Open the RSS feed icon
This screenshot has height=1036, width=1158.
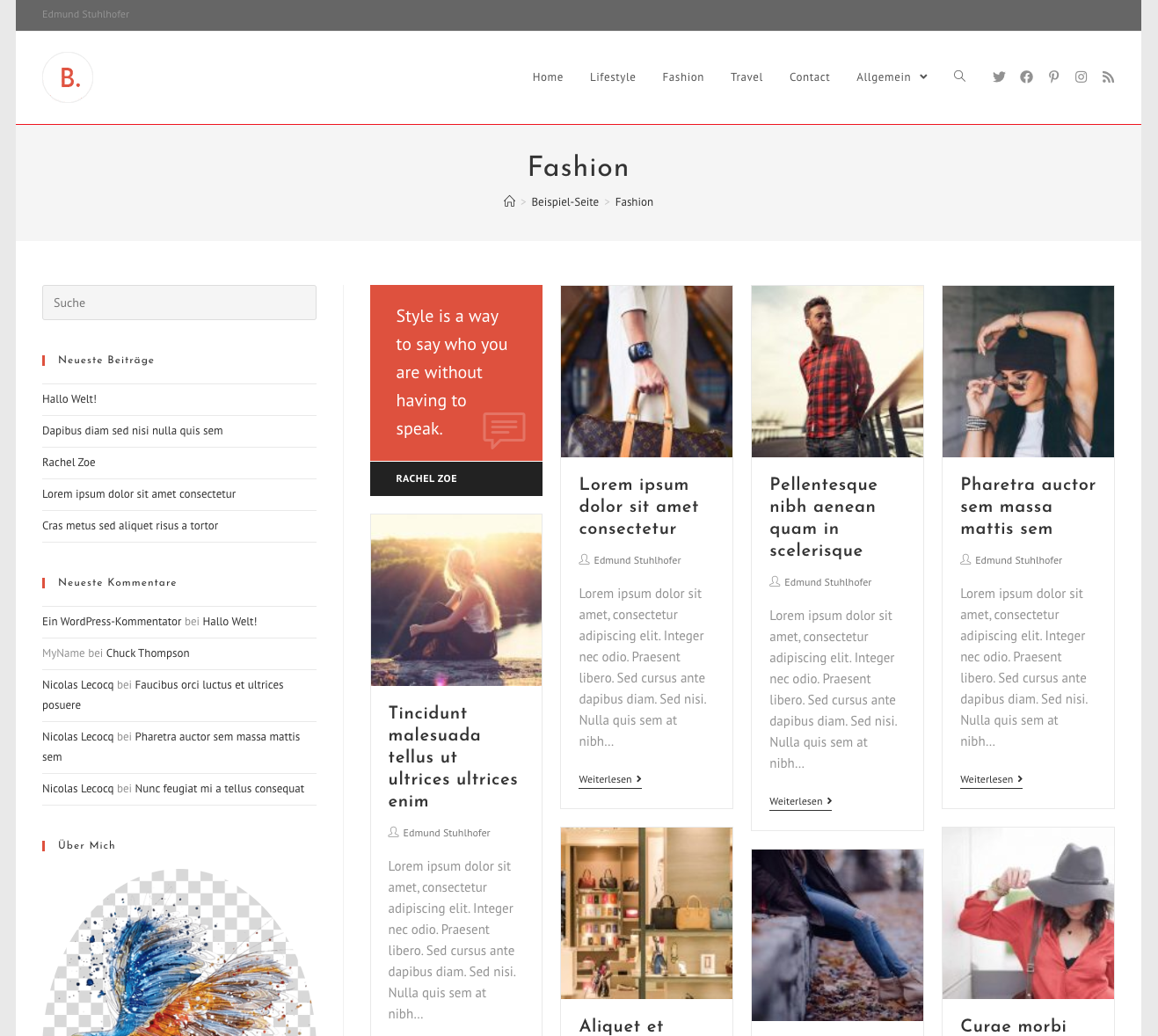(x=1108, y=77)
